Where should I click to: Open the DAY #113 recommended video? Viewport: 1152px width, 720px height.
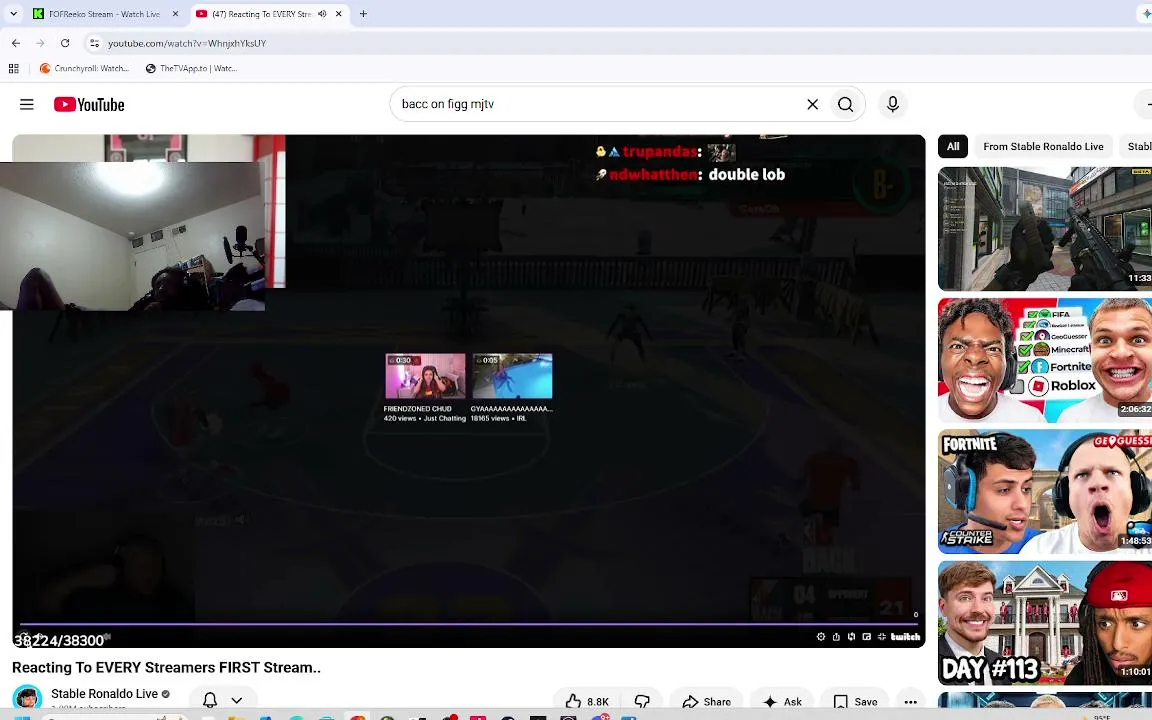(1045, 623)
